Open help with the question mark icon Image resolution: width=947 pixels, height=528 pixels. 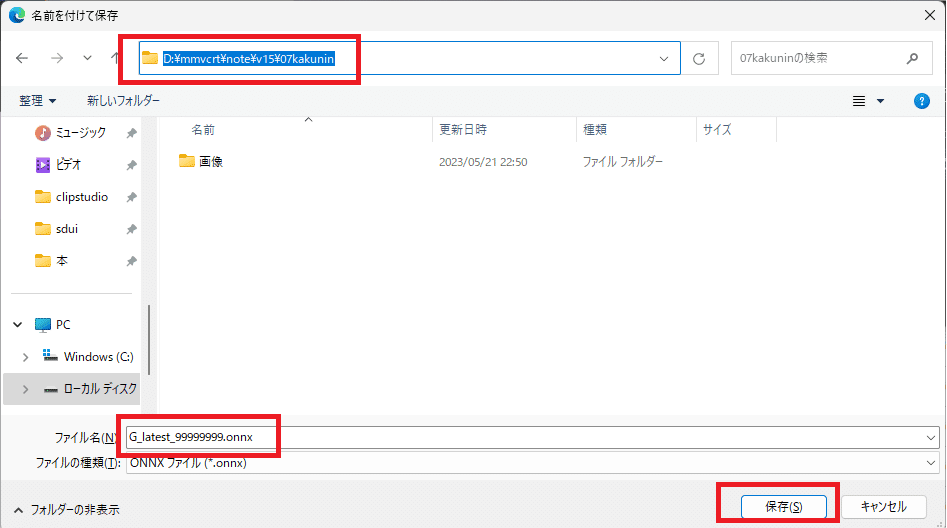922,101
